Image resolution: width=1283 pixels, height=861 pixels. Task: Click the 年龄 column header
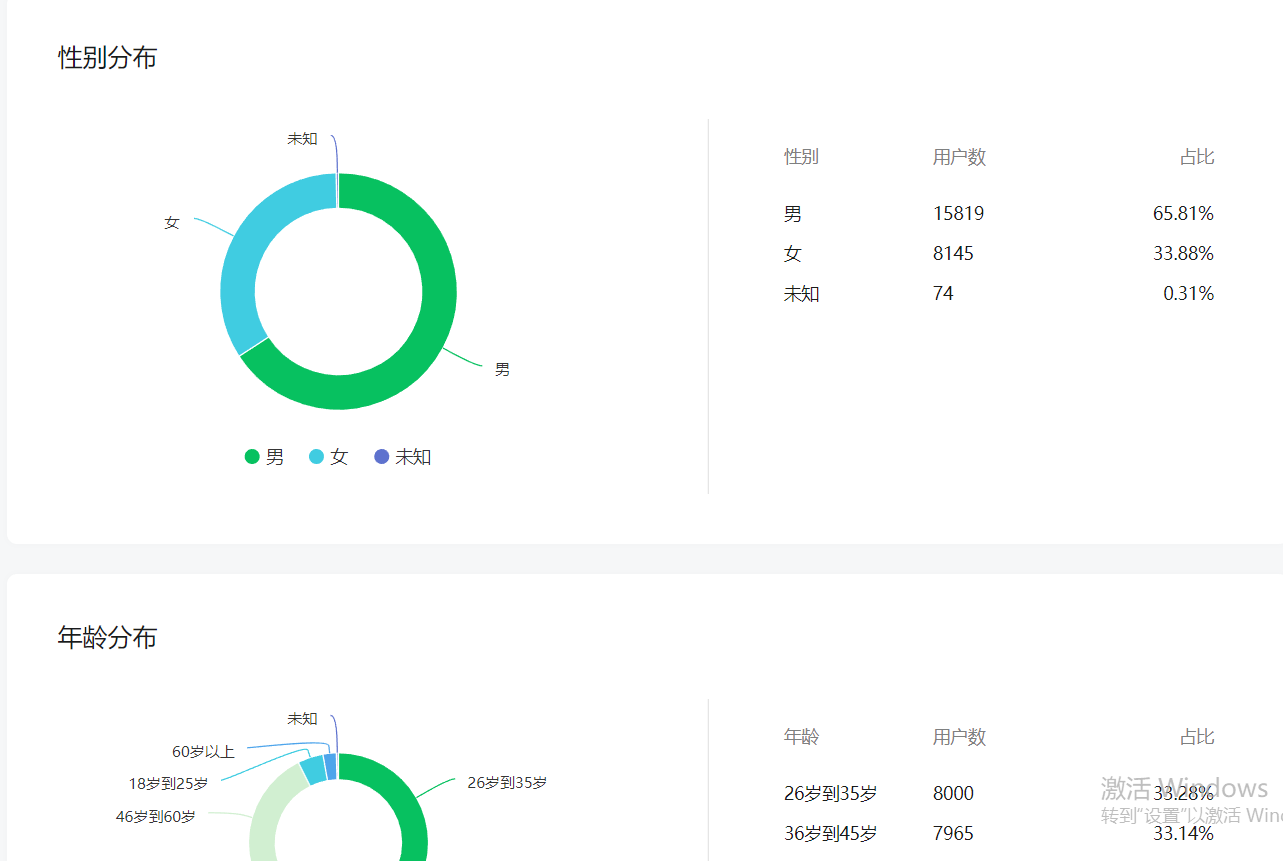pyautogui.click(x=801, y=737)
